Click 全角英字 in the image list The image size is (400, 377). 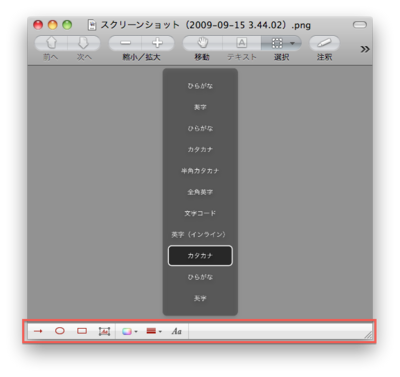pos(200,192)
